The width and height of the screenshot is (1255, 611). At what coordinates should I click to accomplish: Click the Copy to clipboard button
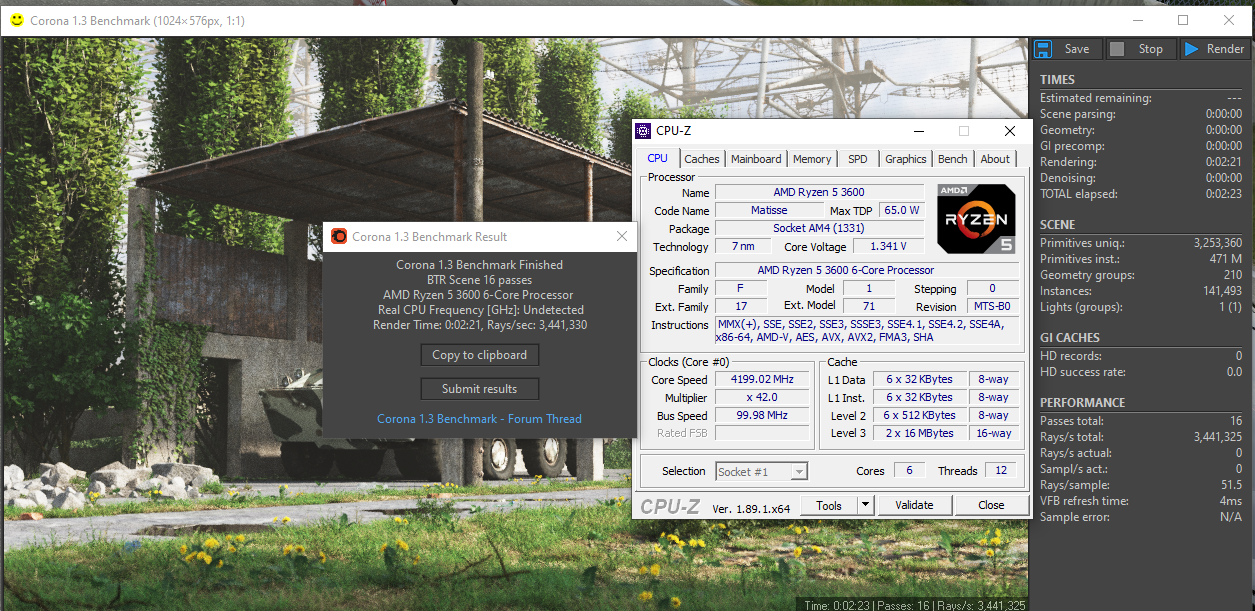(x=480, y=355)
